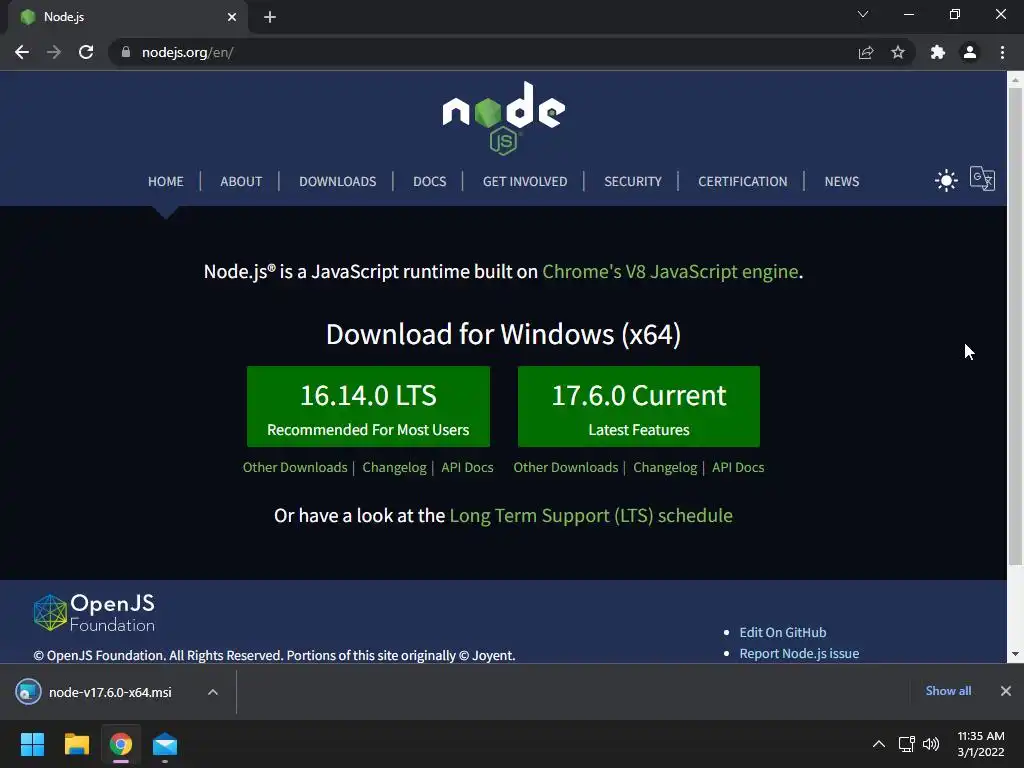The height and width of the screenshot is (768, 1024).
Task: Click Show all downloads
Action: (948, 691)
